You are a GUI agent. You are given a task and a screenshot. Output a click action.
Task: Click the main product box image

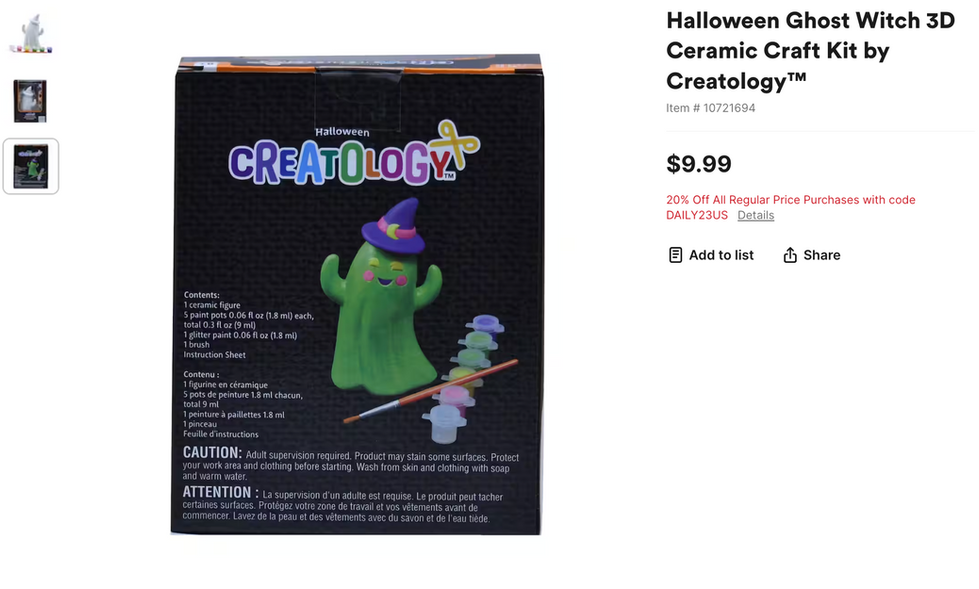tap(357, 294)
